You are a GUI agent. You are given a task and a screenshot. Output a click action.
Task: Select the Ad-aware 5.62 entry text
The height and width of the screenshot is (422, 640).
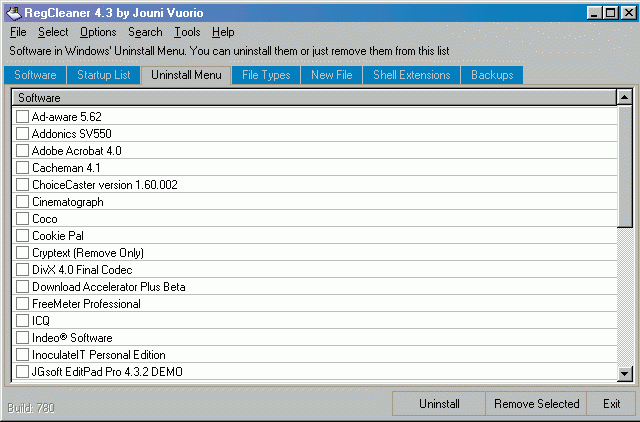click(x=67, y=117)
